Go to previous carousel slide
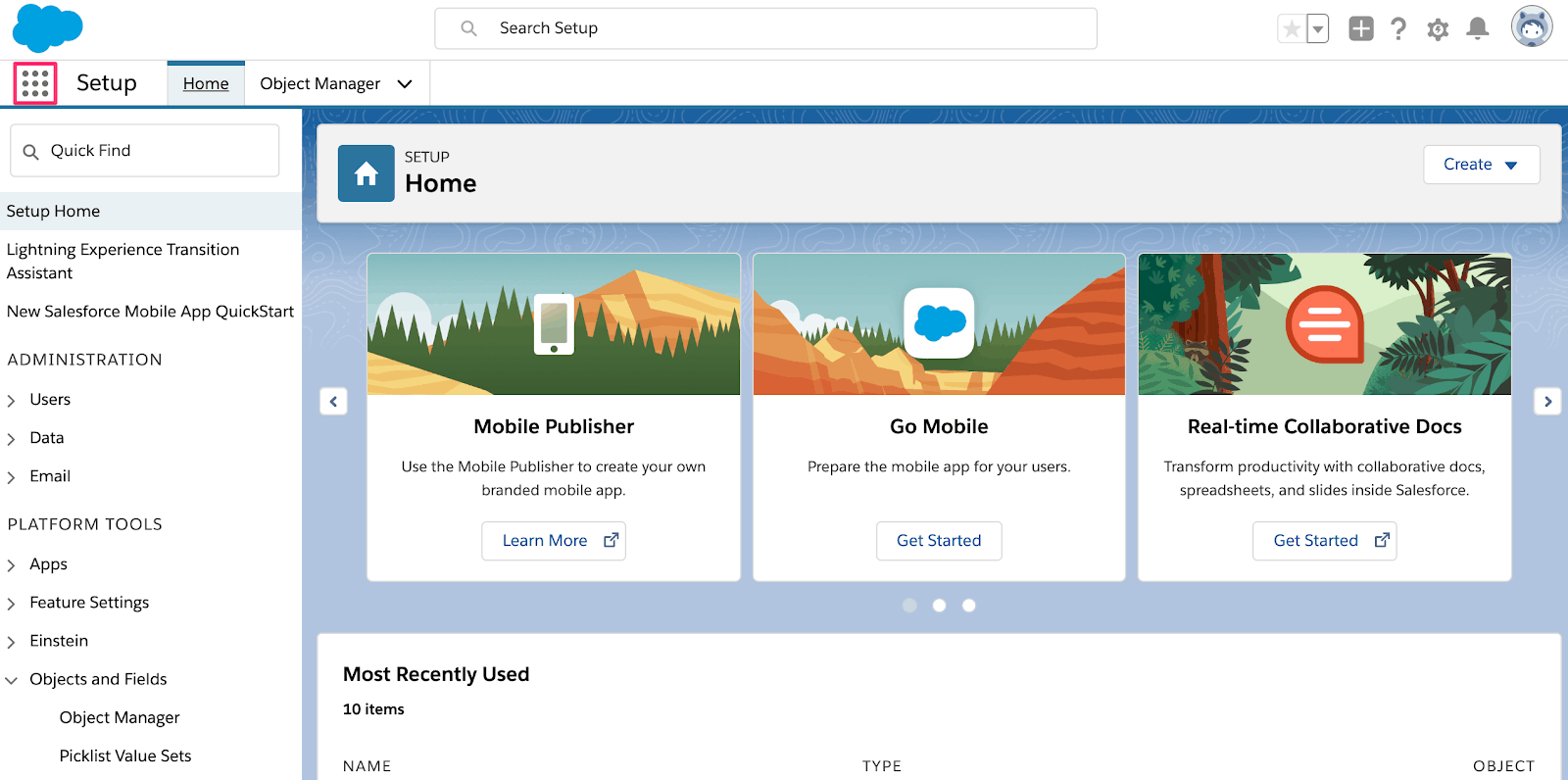Image resolution: width=1568 pixels, height=780 pixels. pos(333,401)
